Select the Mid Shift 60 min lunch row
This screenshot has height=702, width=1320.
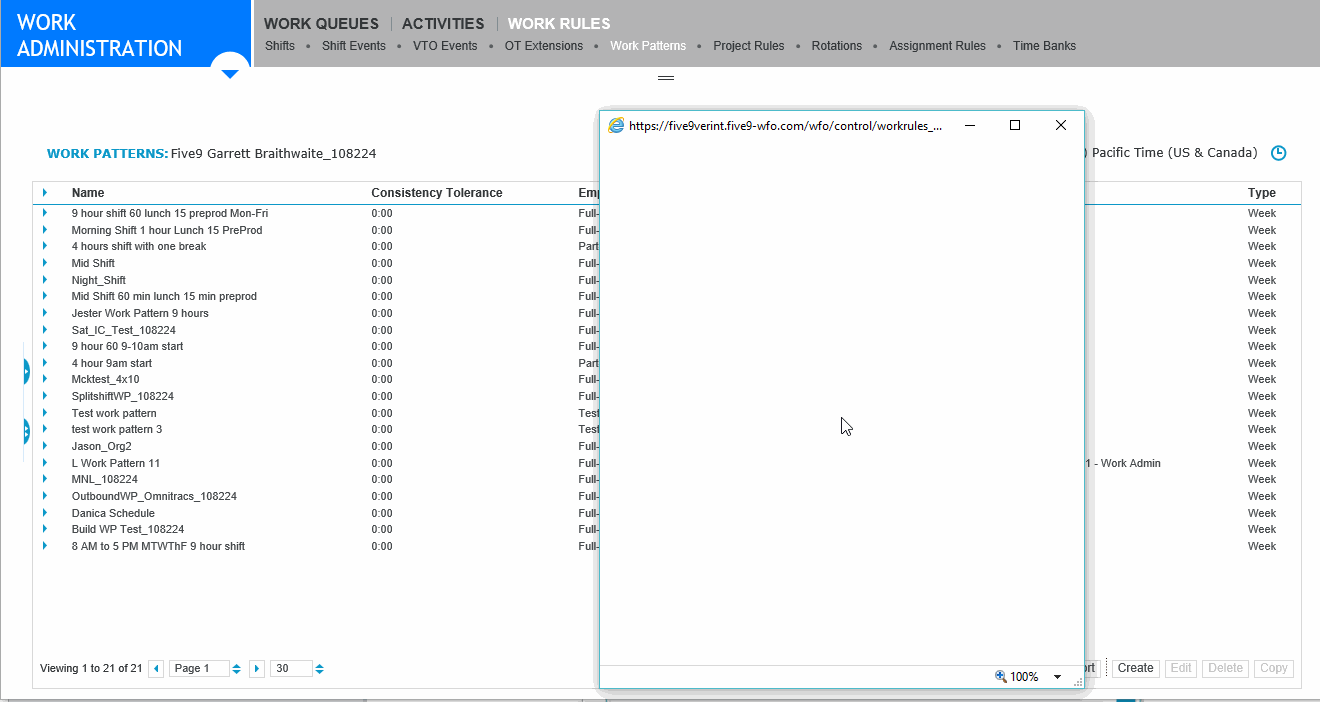point(164,296)
